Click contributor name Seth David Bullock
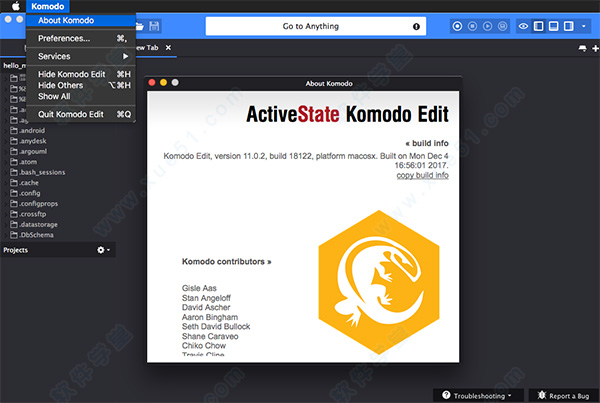This screenshot has width=600, height=403. click(x=216, y=326)
